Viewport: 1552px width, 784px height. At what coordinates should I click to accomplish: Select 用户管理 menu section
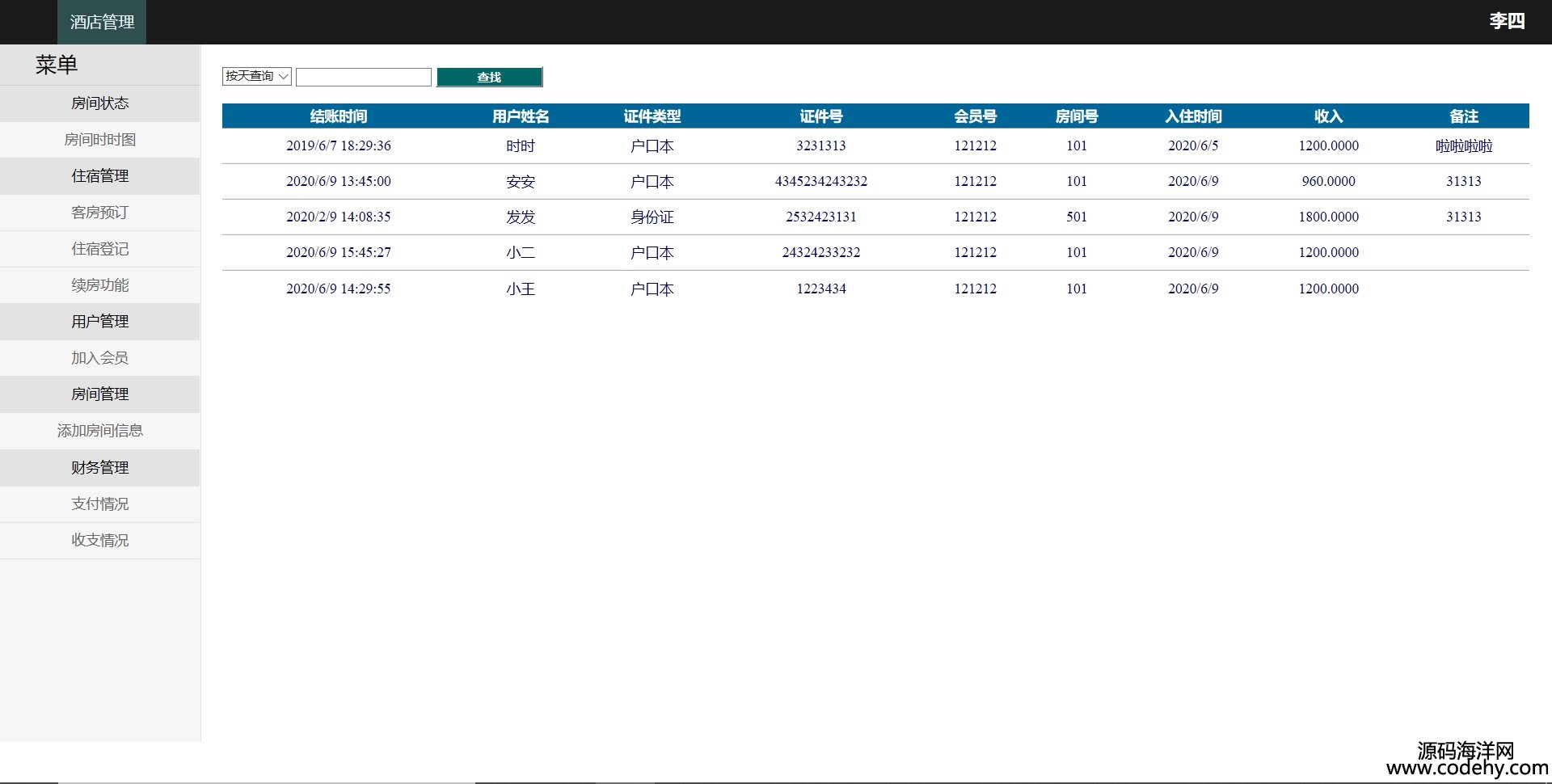coord(100,322)
